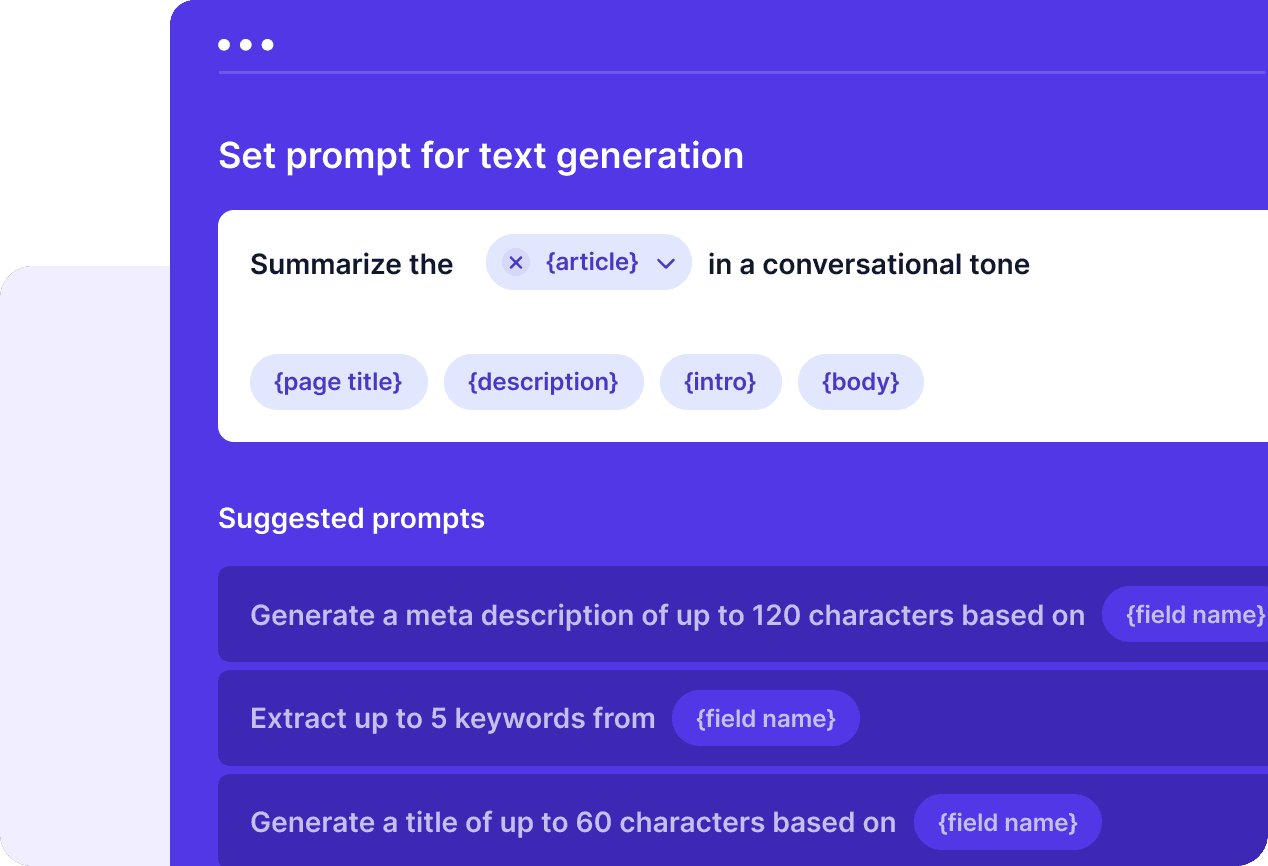
Task: Open {field name} chip in title prompt
Action: click(x=1008, y=822)
